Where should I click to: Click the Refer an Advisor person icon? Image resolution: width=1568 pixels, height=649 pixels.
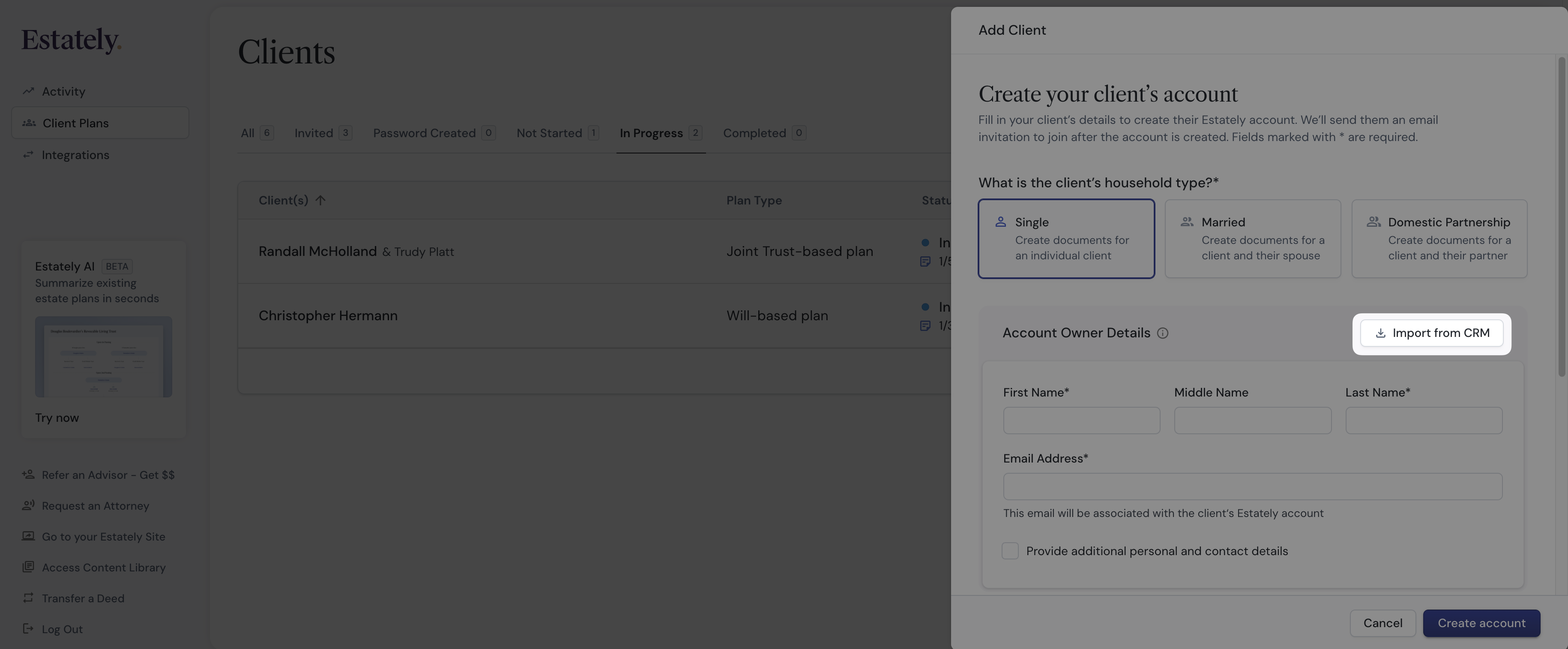pos(28,474)
